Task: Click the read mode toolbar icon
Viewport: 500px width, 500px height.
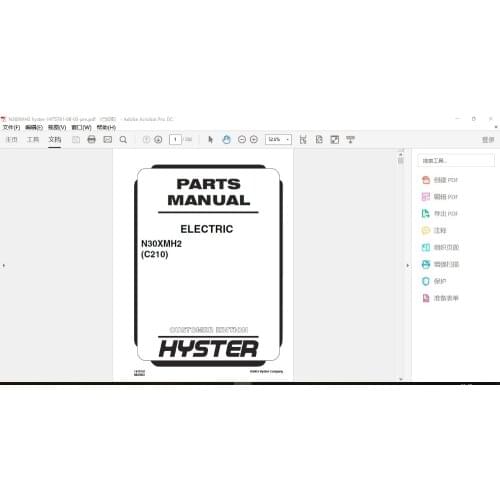Action: tap(350, 139)
